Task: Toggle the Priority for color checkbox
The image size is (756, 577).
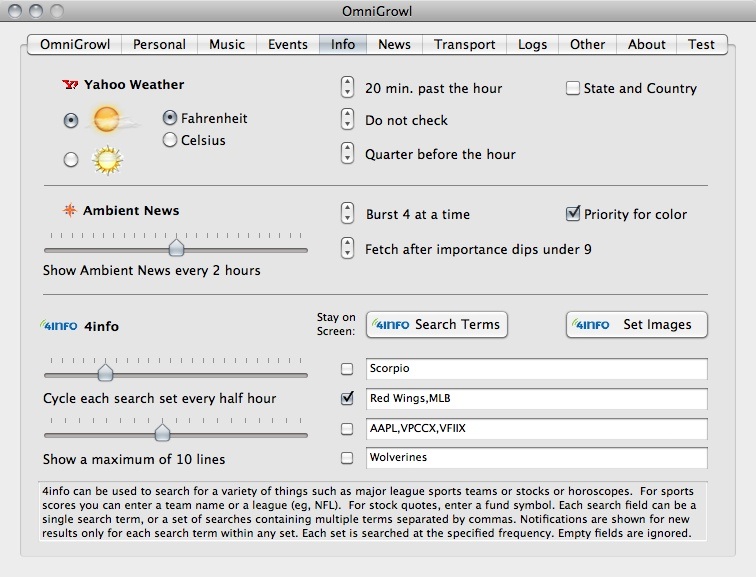Action: pyautogui.click(x=573, y=214)
